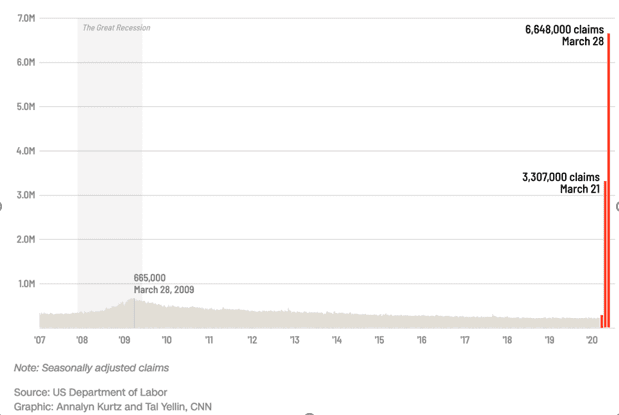This screenshot has width=619, height=415.
Task: Click the 3.0M y-axis label
Action: (x=26, y=195)
